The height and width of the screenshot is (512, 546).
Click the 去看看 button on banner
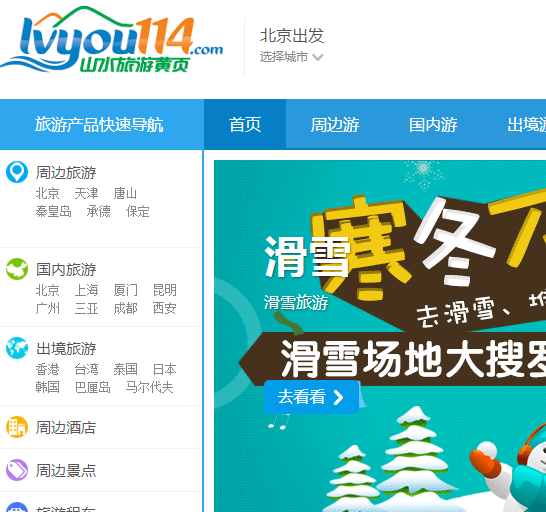click(x=311, y=397)
